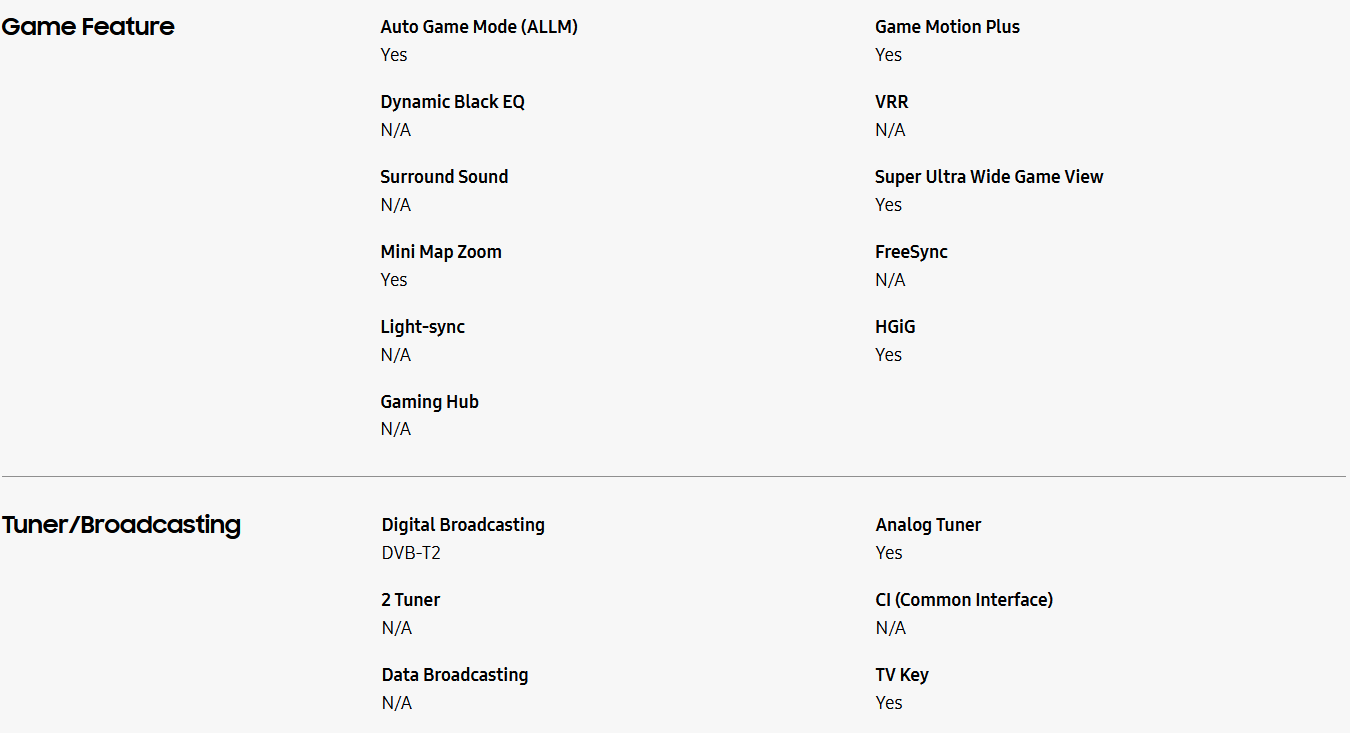The height and width of the screenshot is (733, 1350).
Task: Select the Gaming Hub spec label
Action: (429, 402)
